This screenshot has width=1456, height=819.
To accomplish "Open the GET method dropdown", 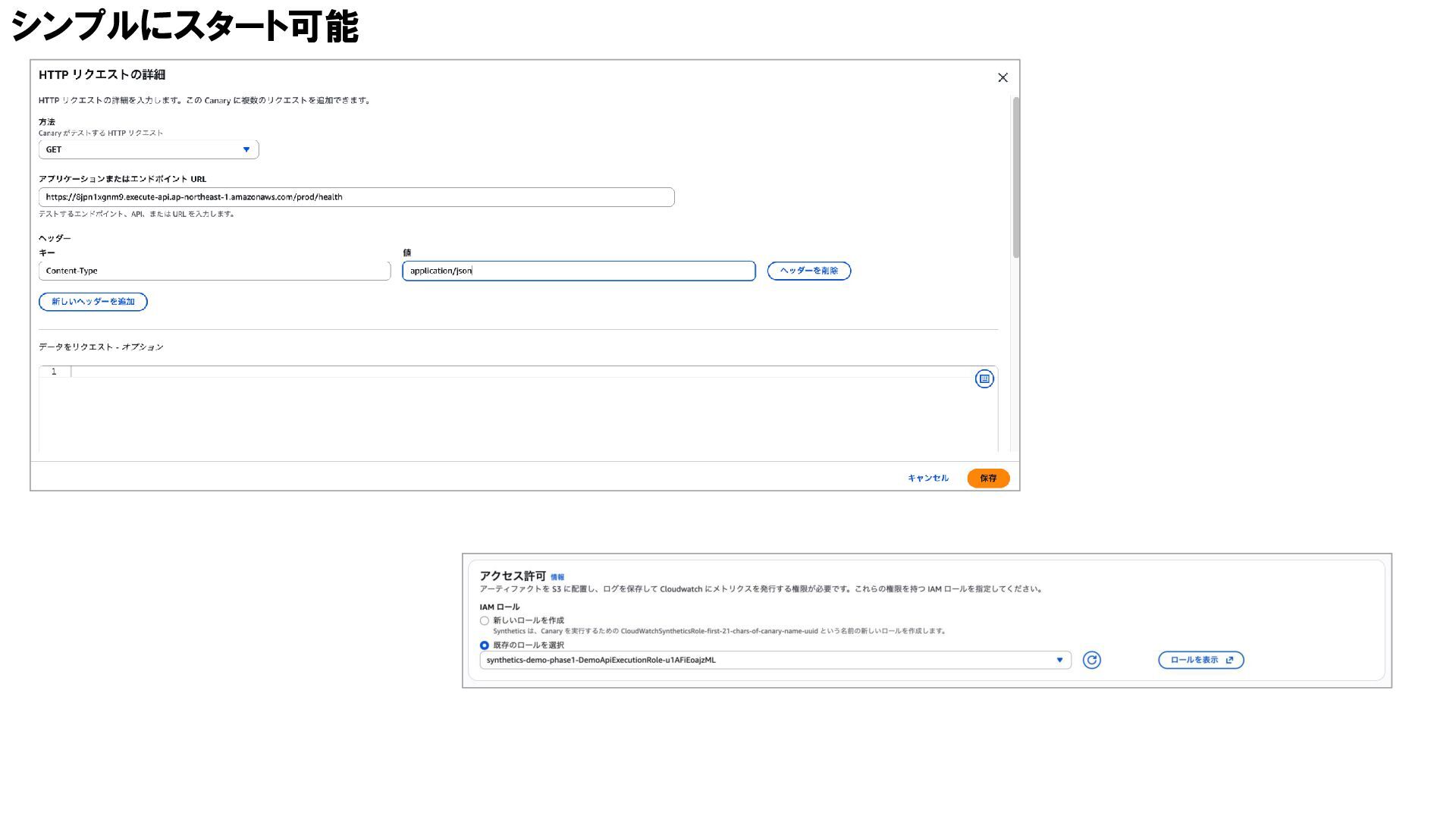I will [149, 149].
